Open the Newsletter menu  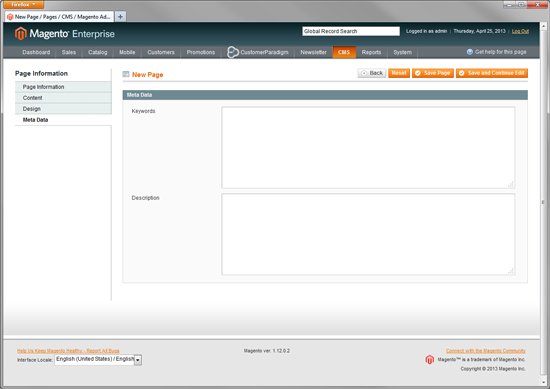pyautogui.click(x=313, y=52)
